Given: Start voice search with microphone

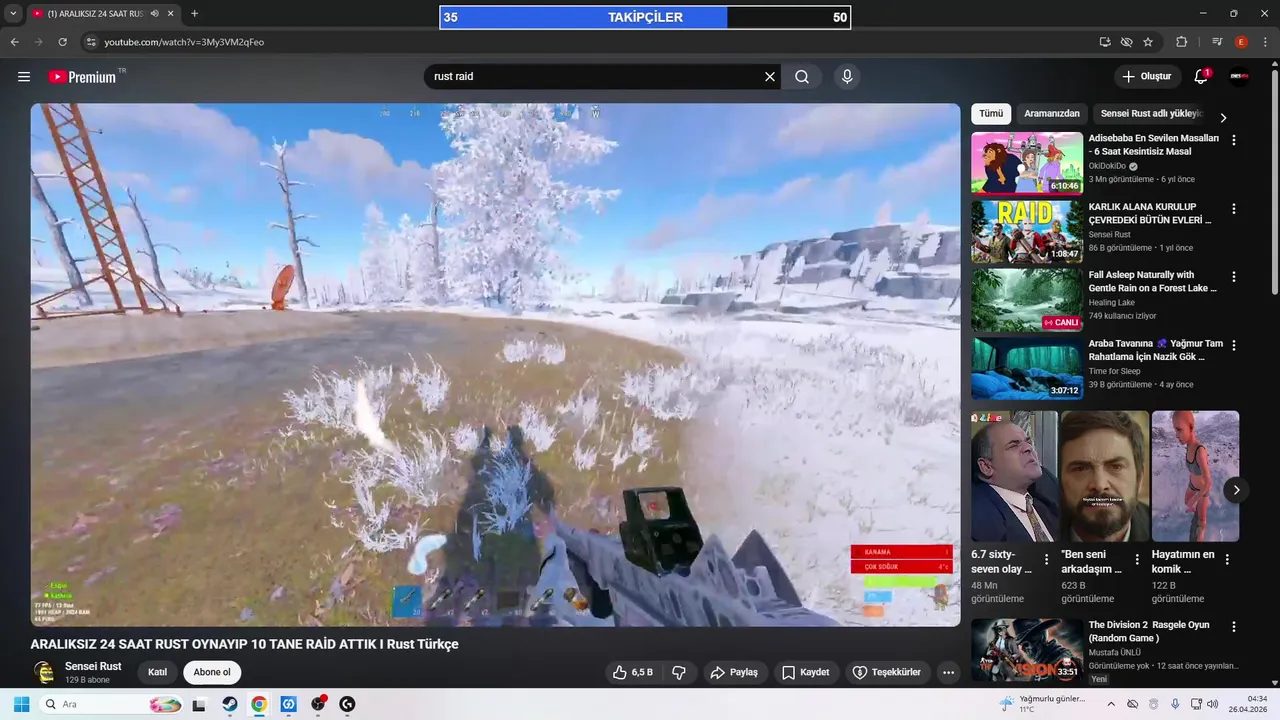Looking at the screenshot, I should tap(847, 77).
